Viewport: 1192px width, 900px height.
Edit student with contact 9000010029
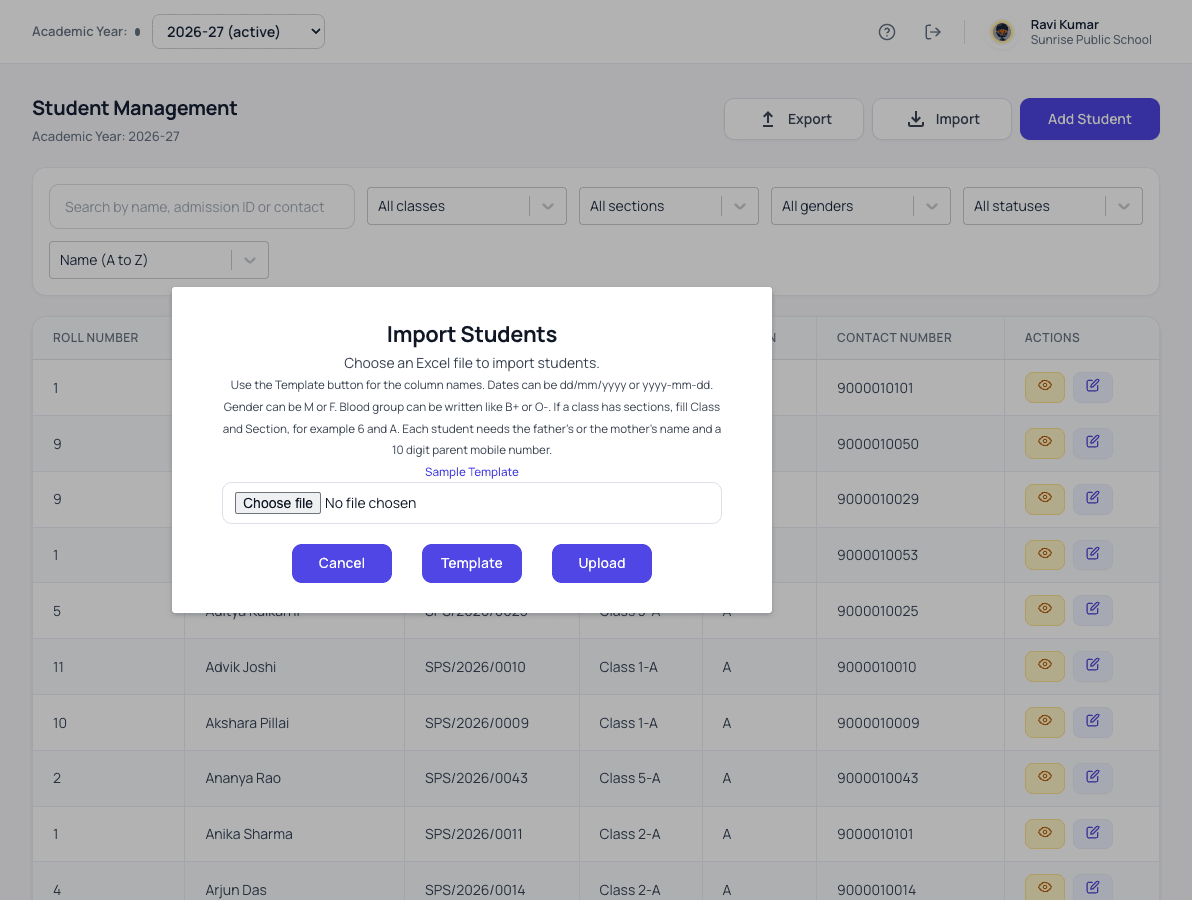1092,499
